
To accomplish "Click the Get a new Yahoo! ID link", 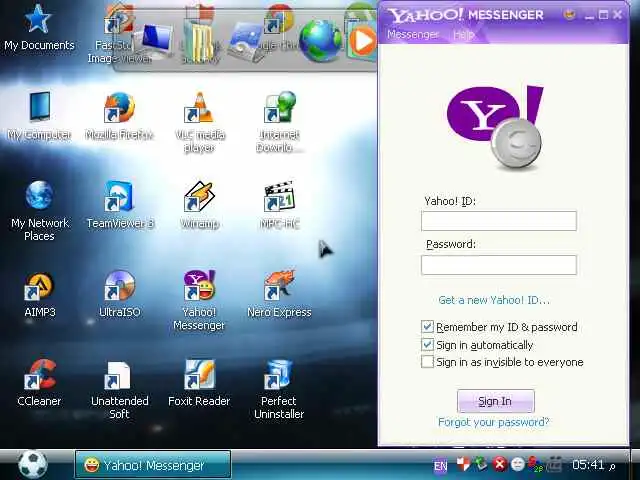I will [494, 300].
